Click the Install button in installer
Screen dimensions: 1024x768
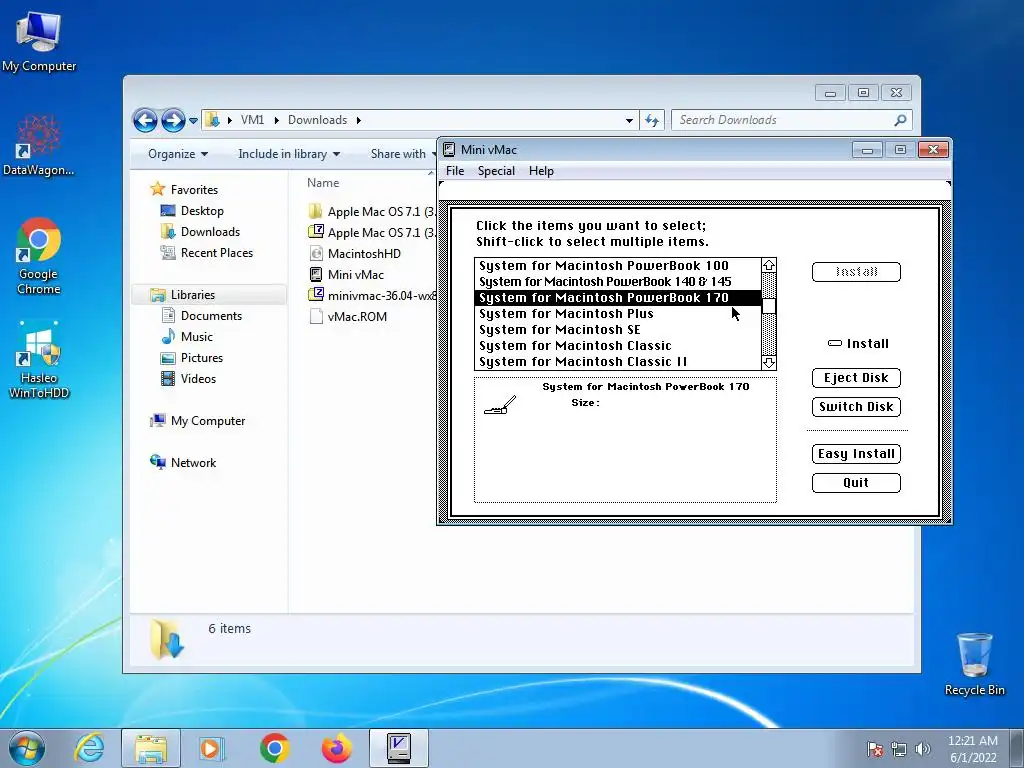coord(856,272)
